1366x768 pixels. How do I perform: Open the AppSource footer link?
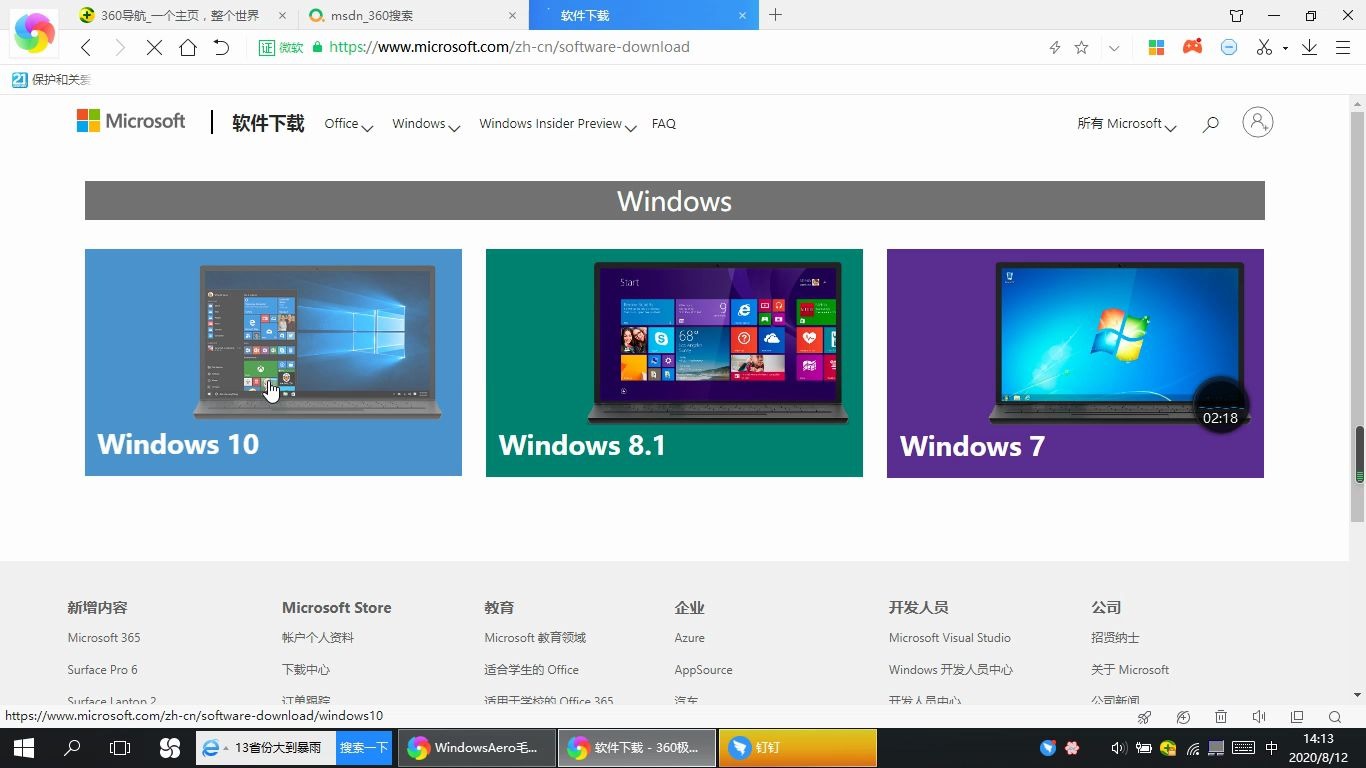pyautogui.click(x=703, y=670)
